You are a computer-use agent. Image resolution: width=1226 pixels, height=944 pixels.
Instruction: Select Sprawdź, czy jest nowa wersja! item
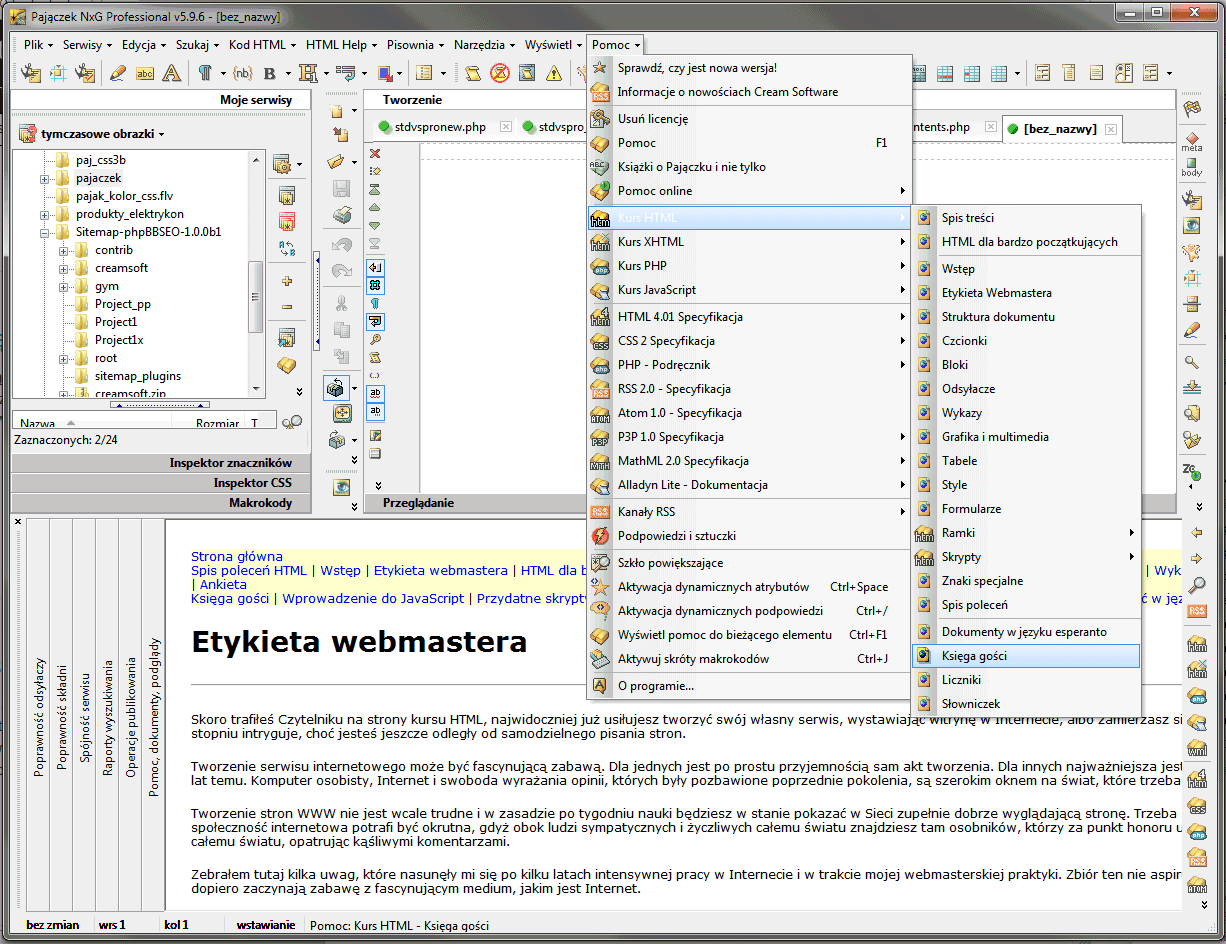[750, 68]
